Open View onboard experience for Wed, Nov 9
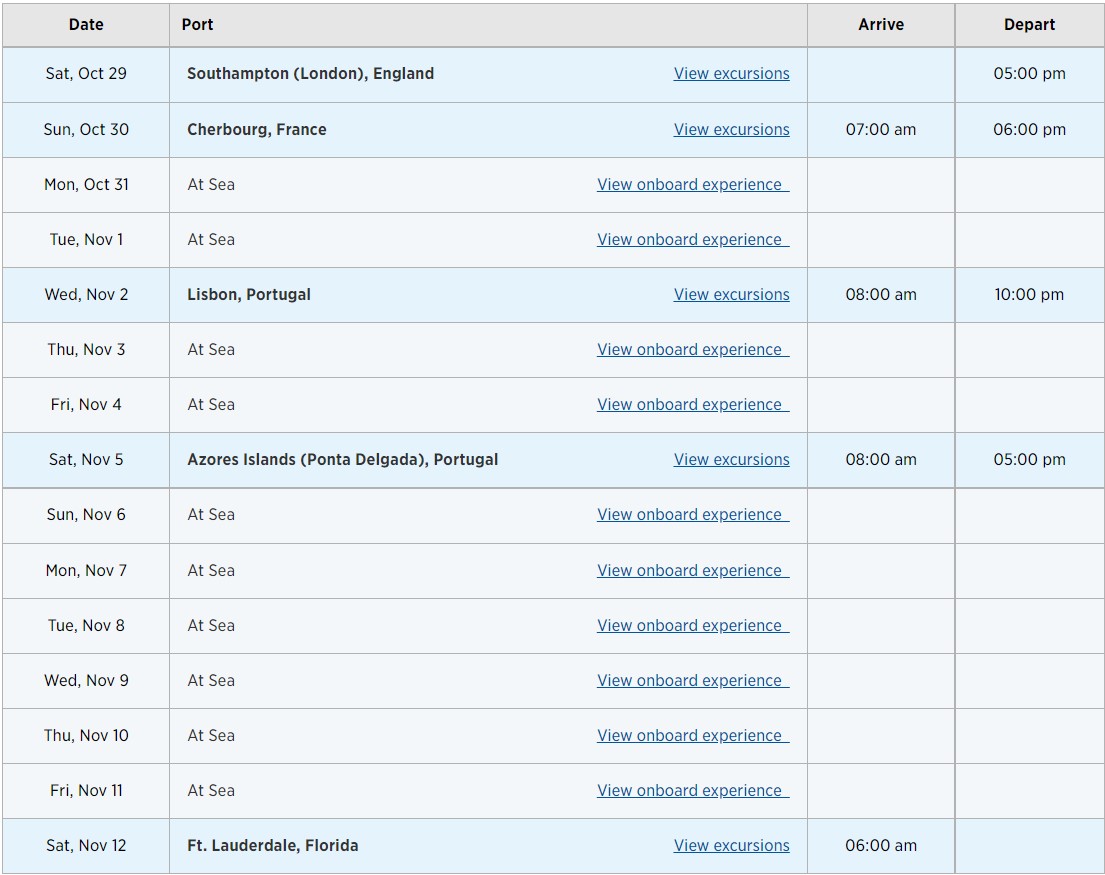The width and height of the screenshot is (1105, 875). (x=693, y=681)
